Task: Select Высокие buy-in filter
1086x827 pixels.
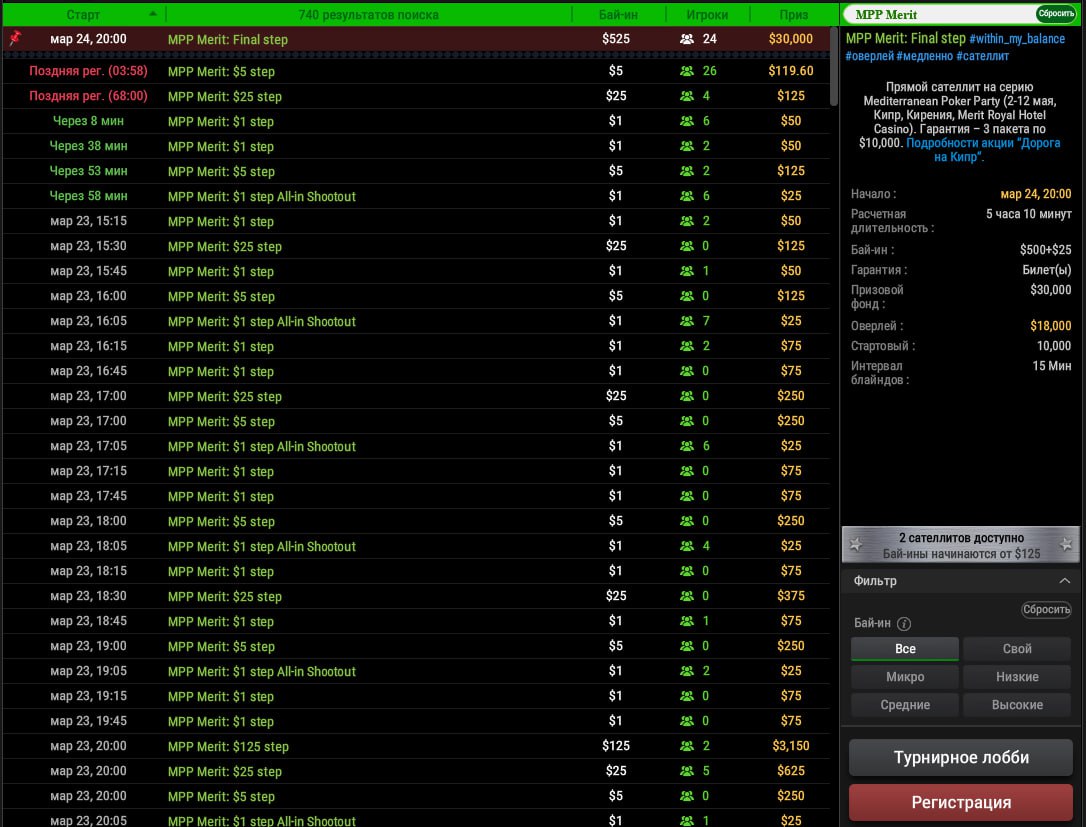Action: [x=1017, y=704]
